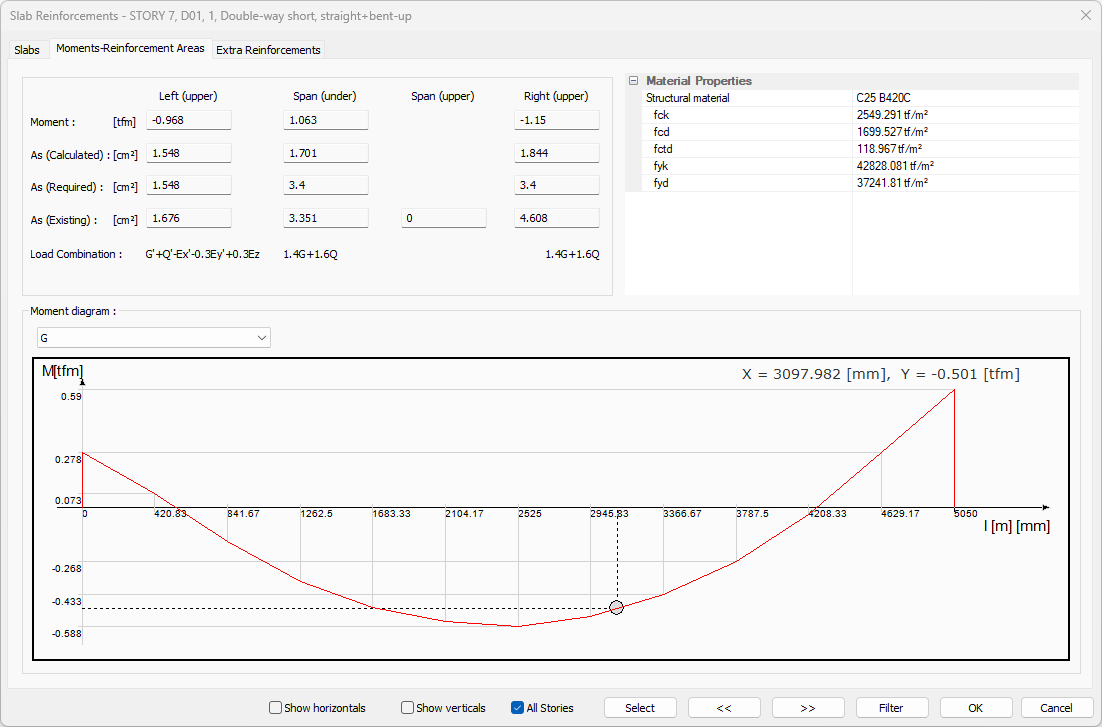Uncheck the All Stories checkbox
Screen dimensions: 1102x727
[x=518, y=708]
